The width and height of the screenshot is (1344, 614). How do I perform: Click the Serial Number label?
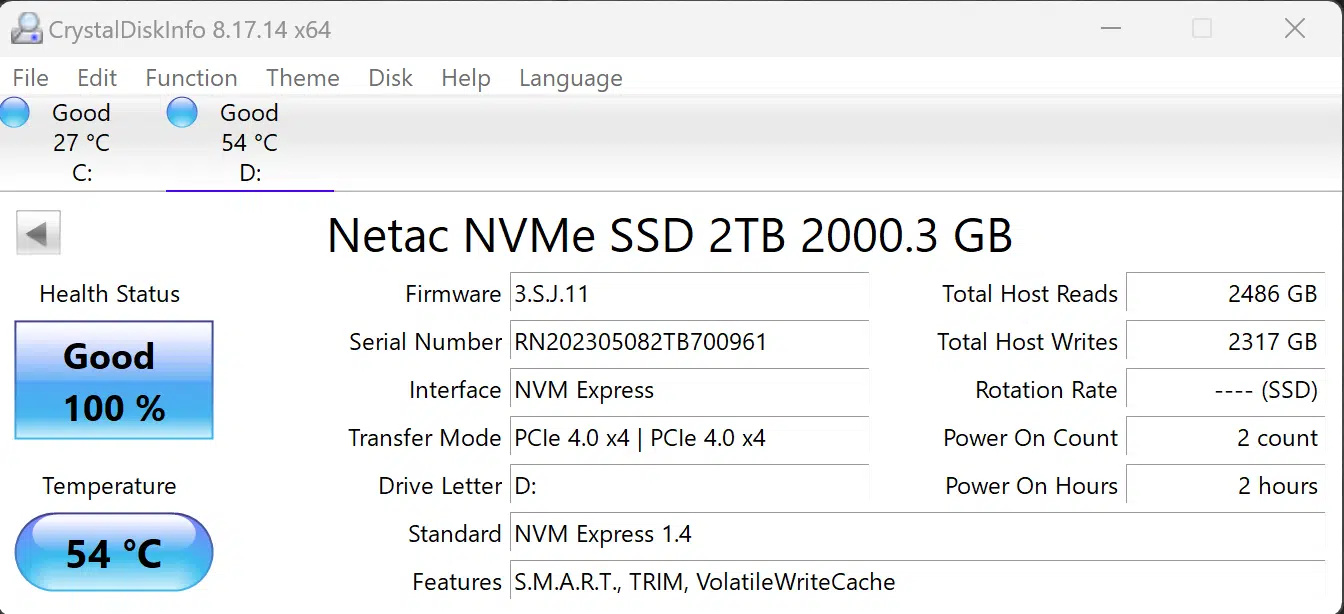(x=425, y=342)
